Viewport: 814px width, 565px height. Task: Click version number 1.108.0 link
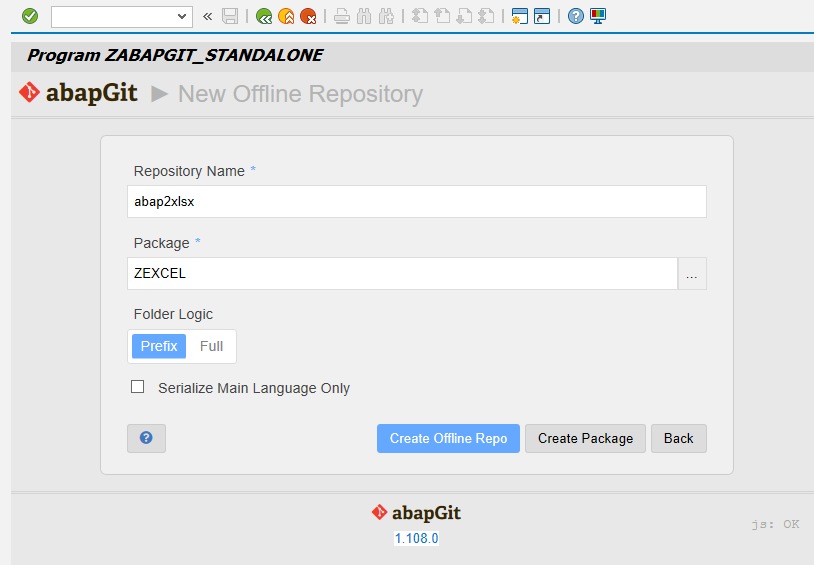(x=416, y=539)
